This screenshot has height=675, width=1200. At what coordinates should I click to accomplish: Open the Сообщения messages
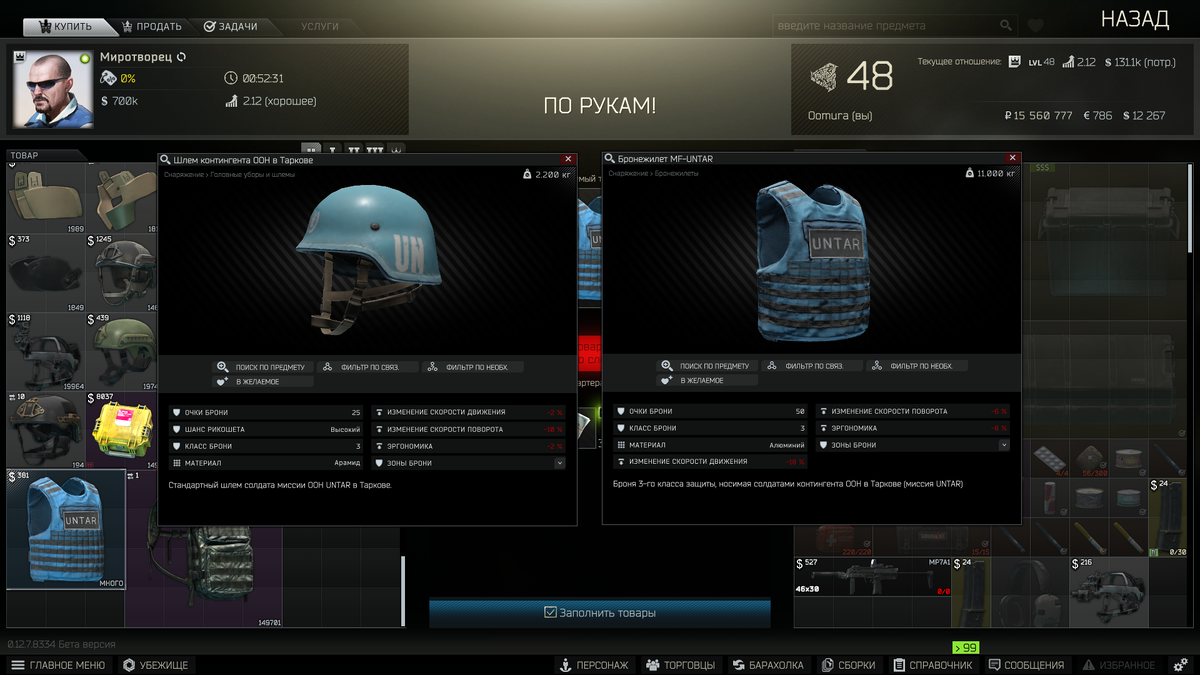click(1027, 665)
